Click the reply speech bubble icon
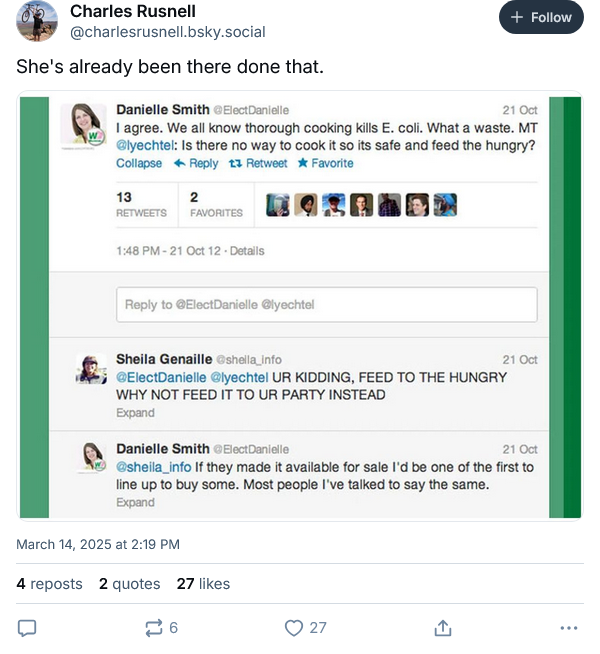This screenshot has width=600, height=654. click(28, 628)
